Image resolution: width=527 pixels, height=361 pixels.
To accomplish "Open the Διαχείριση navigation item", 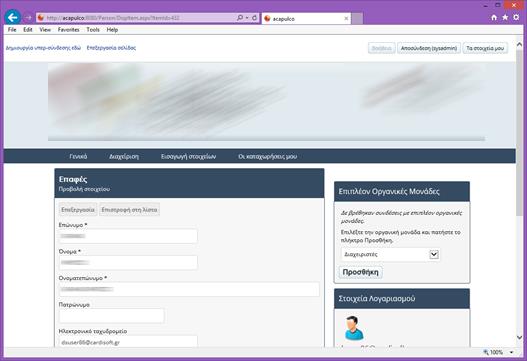I will click(124, 156).
